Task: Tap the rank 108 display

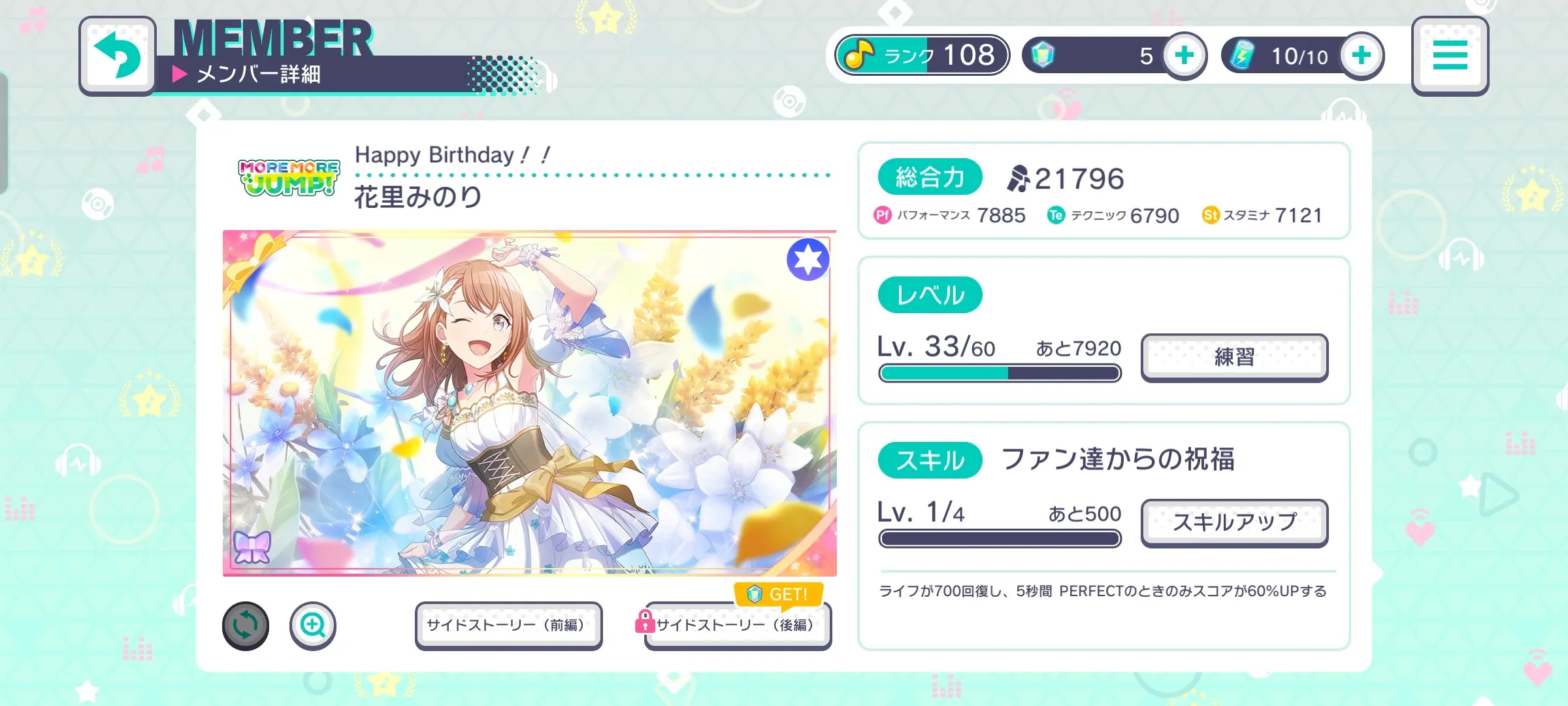Action: [x=923, y=55]
